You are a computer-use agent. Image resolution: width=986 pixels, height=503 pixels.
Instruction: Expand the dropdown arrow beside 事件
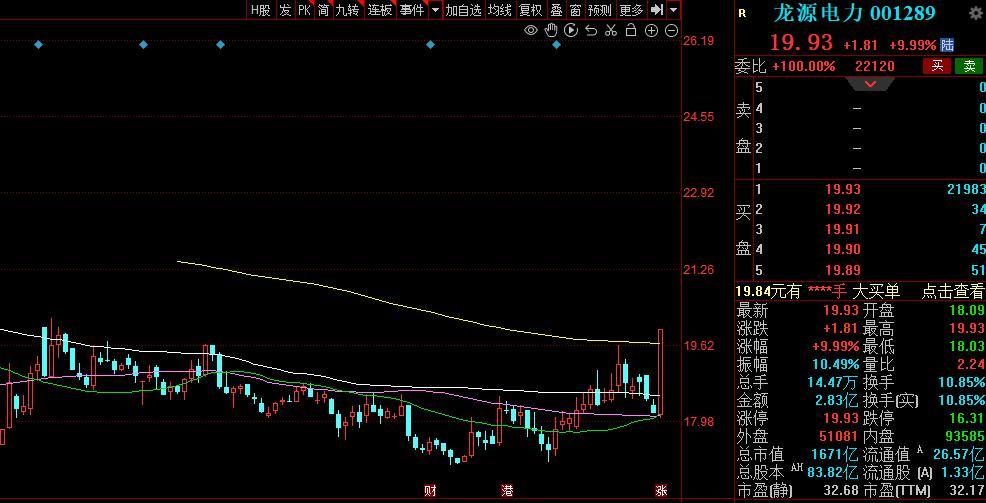[x=435, y=10]
